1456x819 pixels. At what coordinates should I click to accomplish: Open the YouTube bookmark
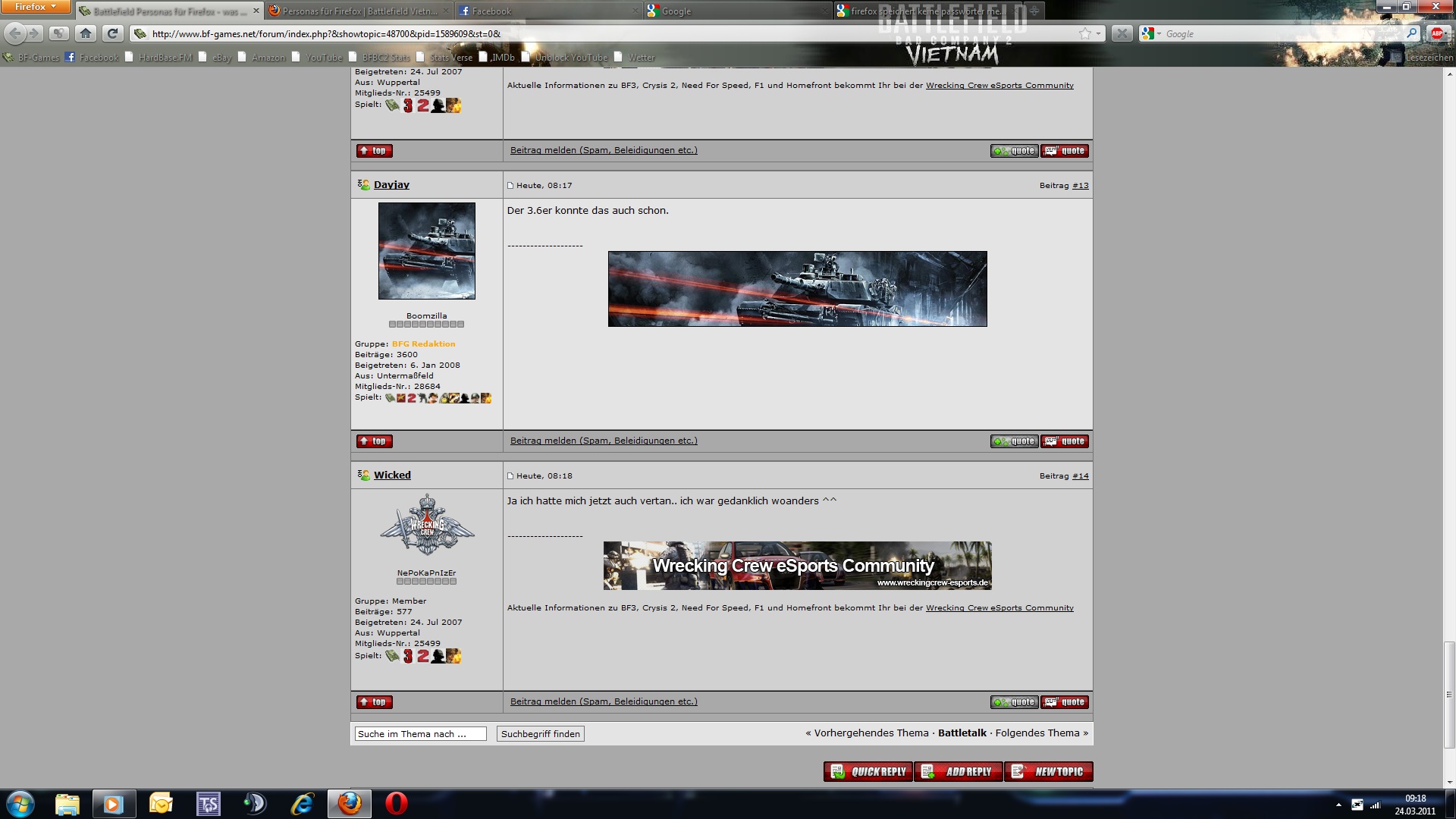click(x=317, y=58)
